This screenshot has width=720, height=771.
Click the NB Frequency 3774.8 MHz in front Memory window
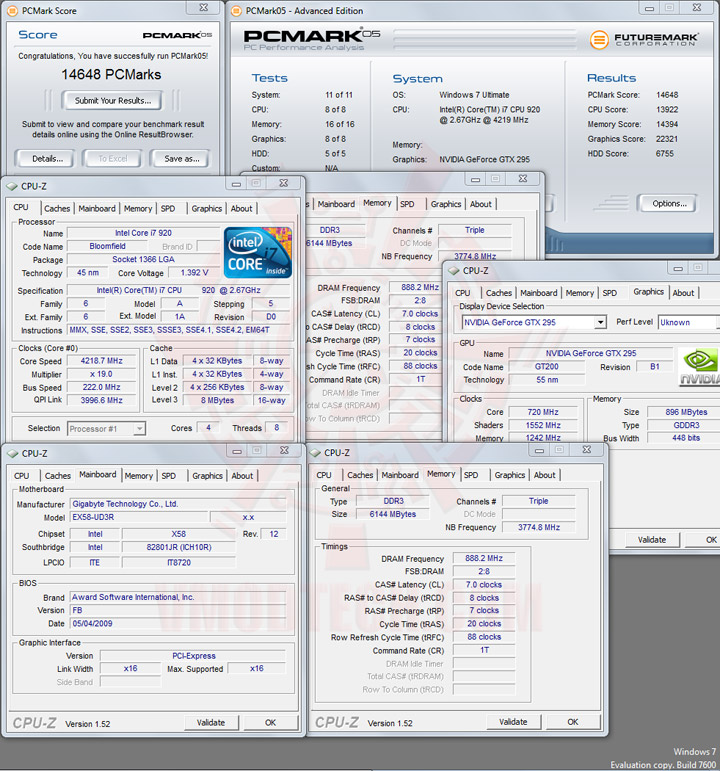click(x=539, y=527)
